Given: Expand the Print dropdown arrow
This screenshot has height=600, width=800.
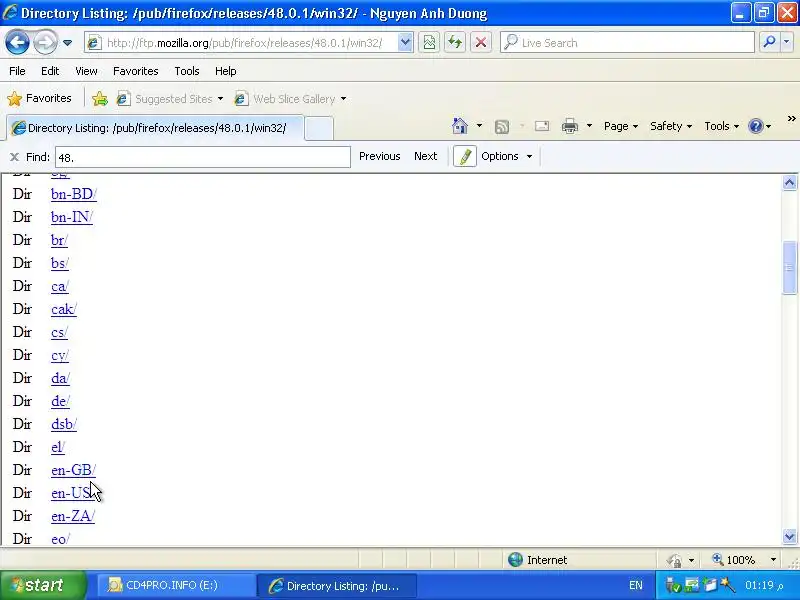Looking at the screenshot, I should click(x=589, y=126).
